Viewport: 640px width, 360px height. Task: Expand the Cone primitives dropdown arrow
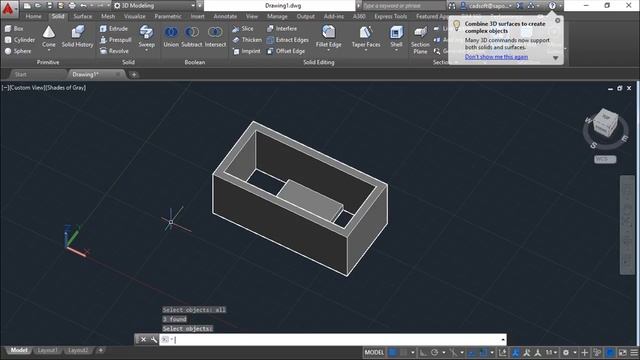(x=49, y=50)
